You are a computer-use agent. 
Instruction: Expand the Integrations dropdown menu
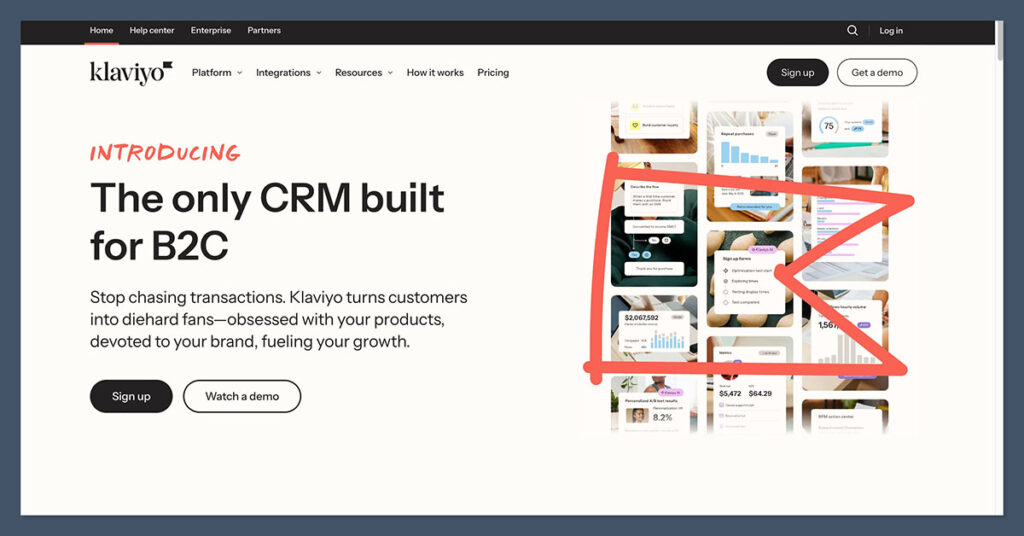point(288,73)
